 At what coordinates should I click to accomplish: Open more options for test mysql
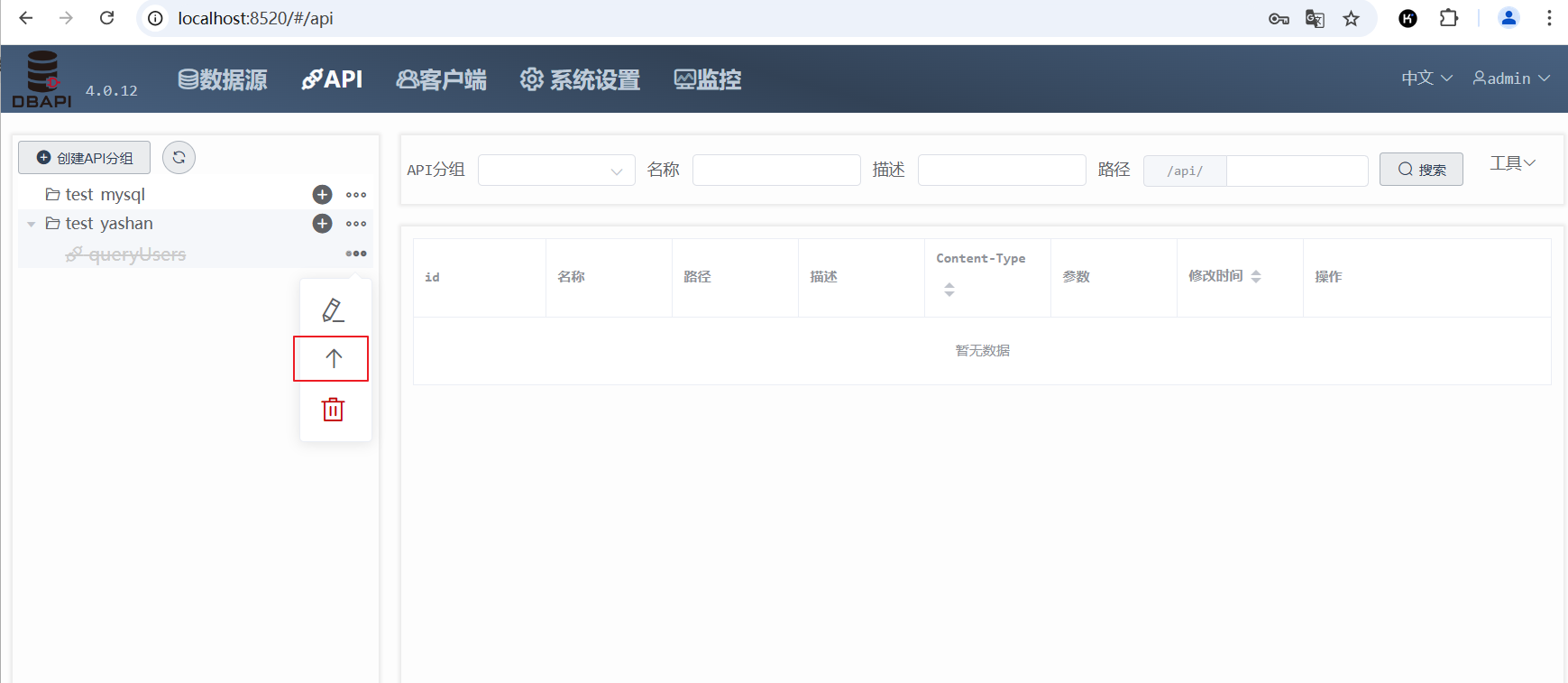[356, 195]
